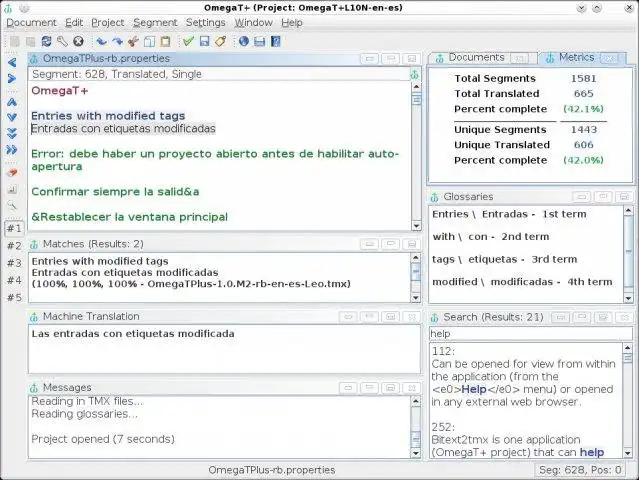The height and width of the screenshot is (480, 639).
Task: Click the help question mark toolbar icon
Action: 276,41
